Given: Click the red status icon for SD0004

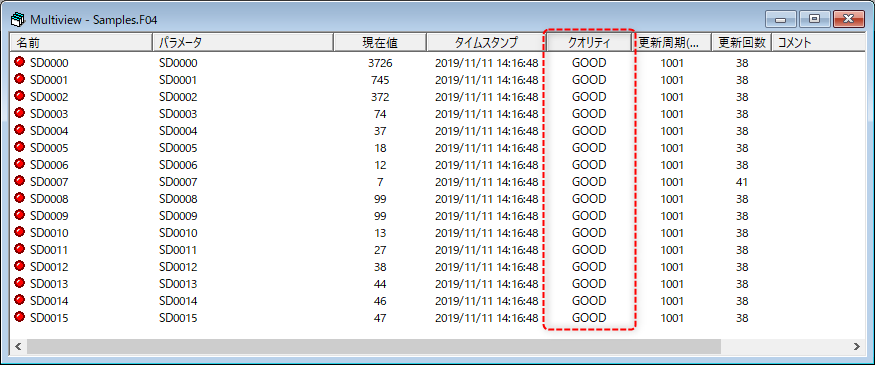Looking at the screenshot, I should point(20,130).
